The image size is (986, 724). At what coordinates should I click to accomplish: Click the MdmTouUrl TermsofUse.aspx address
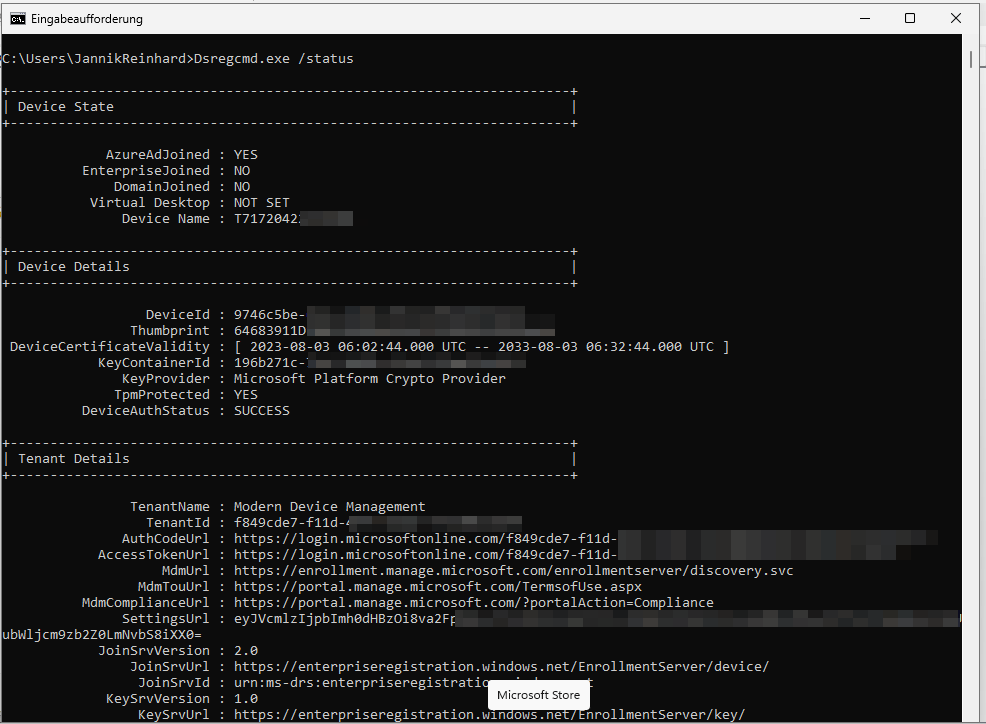(x=437, y=587)
